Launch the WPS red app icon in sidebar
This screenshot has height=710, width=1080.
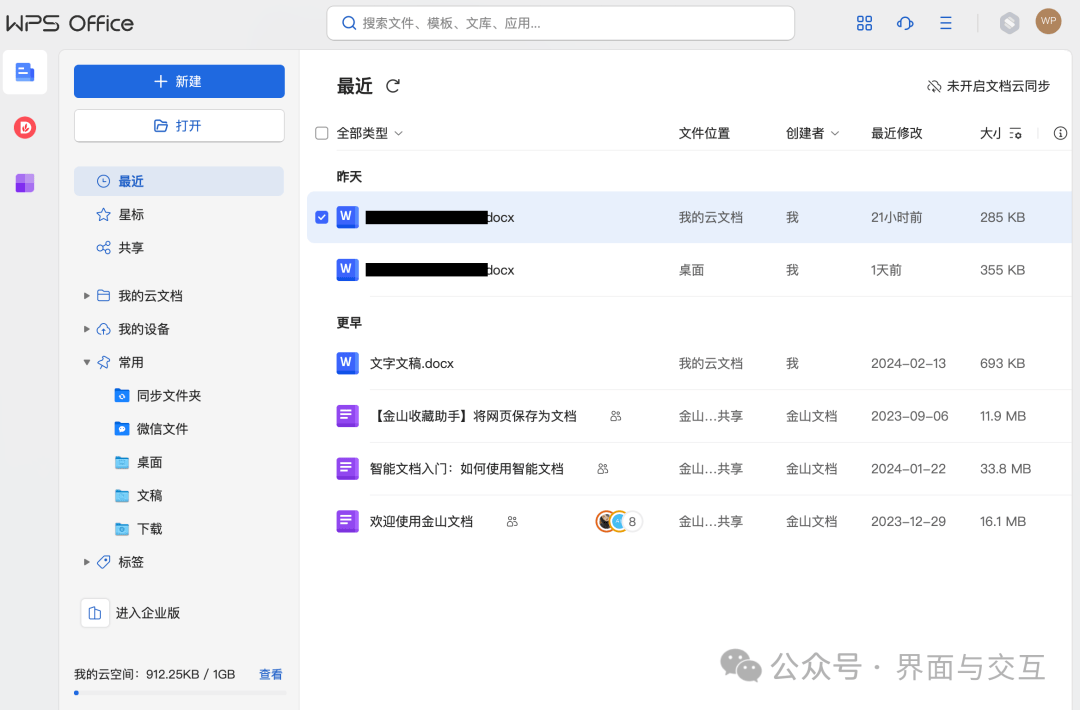tap(24, 128)
